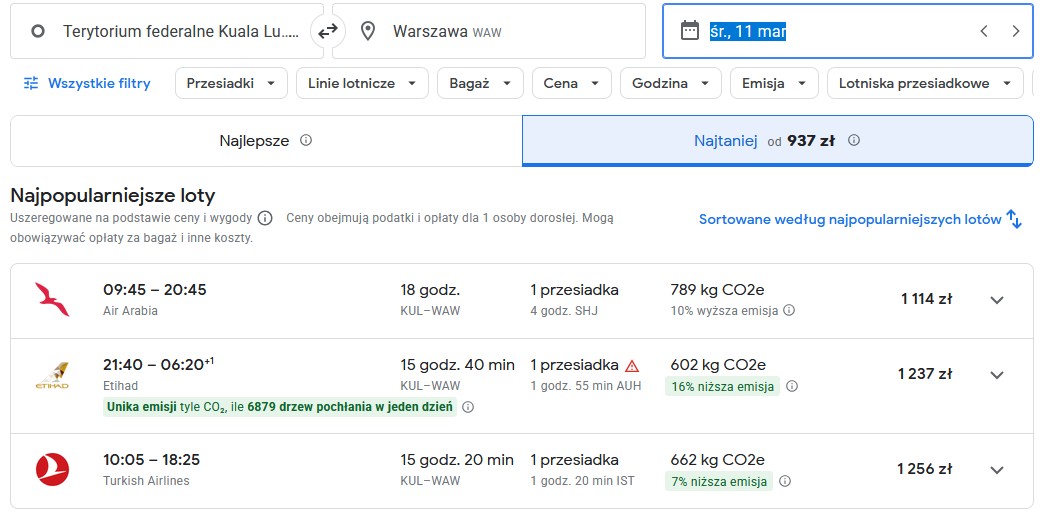Switch to the Najtaniej tab
1042x527 pixels.
pos(778,141)
